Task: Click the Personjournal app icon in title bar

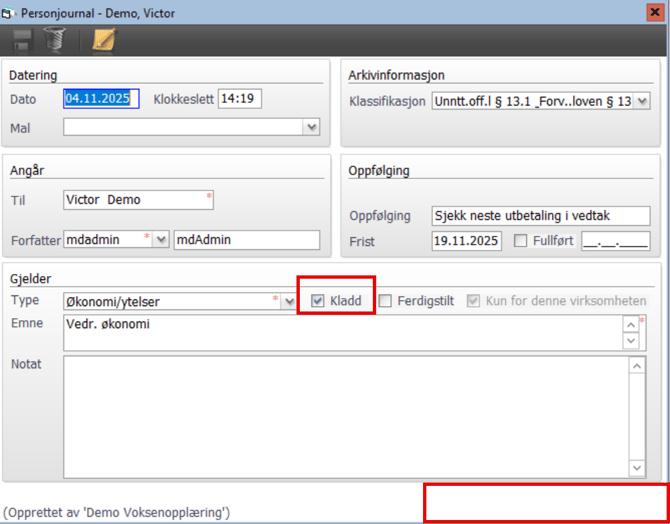Action: [10, 10]
